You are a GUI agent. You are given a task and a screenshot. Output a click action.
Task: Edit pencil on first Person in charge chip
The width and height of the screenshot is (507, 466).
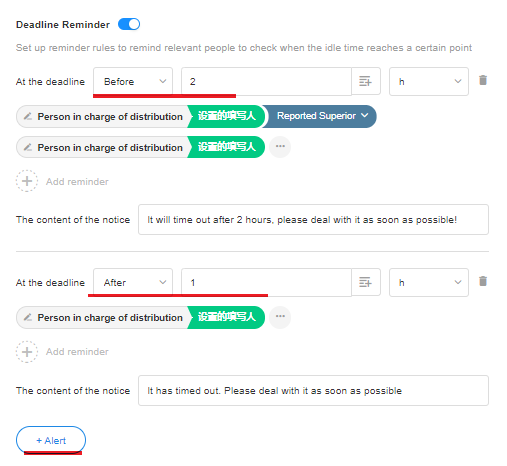(x=28, y=116)
